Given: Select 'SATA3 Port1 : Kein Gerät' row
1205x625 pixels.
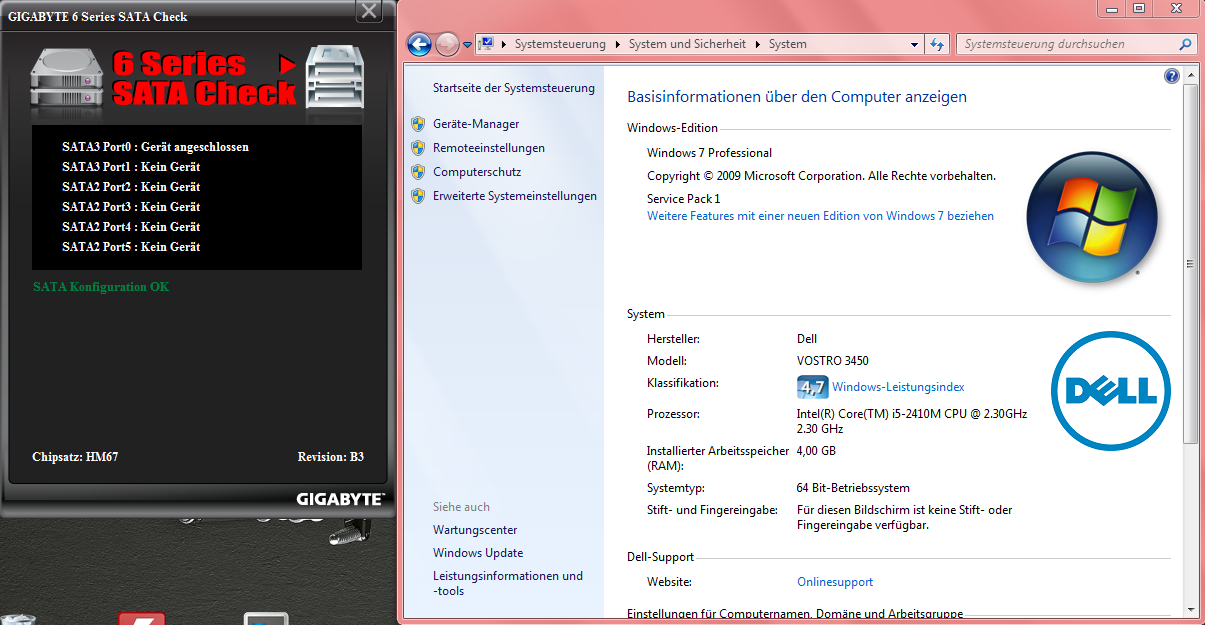Looking at the screenshot, I should tap(131, 167).
